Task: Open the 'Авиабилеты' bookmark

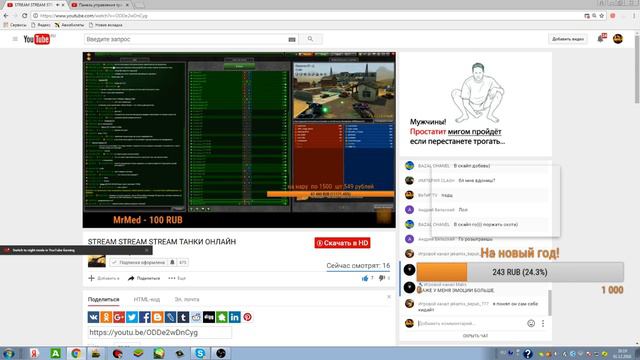Action: click(x=69, y=25)
